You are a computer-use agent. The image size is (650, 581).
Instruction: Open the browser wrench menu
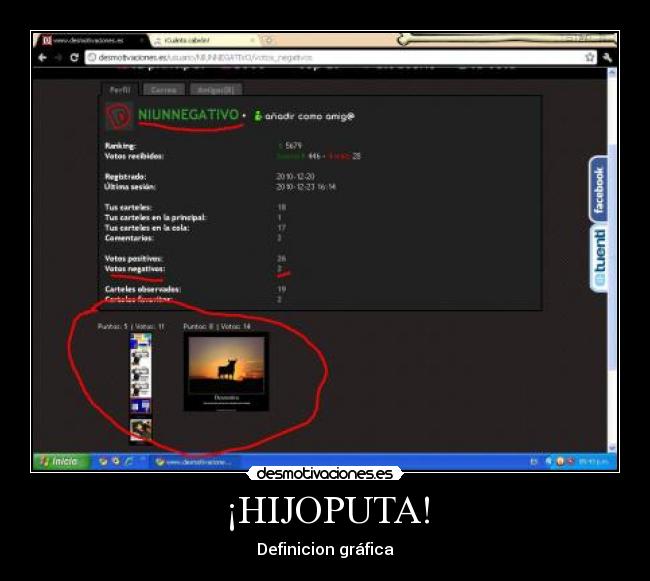[607, 57]
